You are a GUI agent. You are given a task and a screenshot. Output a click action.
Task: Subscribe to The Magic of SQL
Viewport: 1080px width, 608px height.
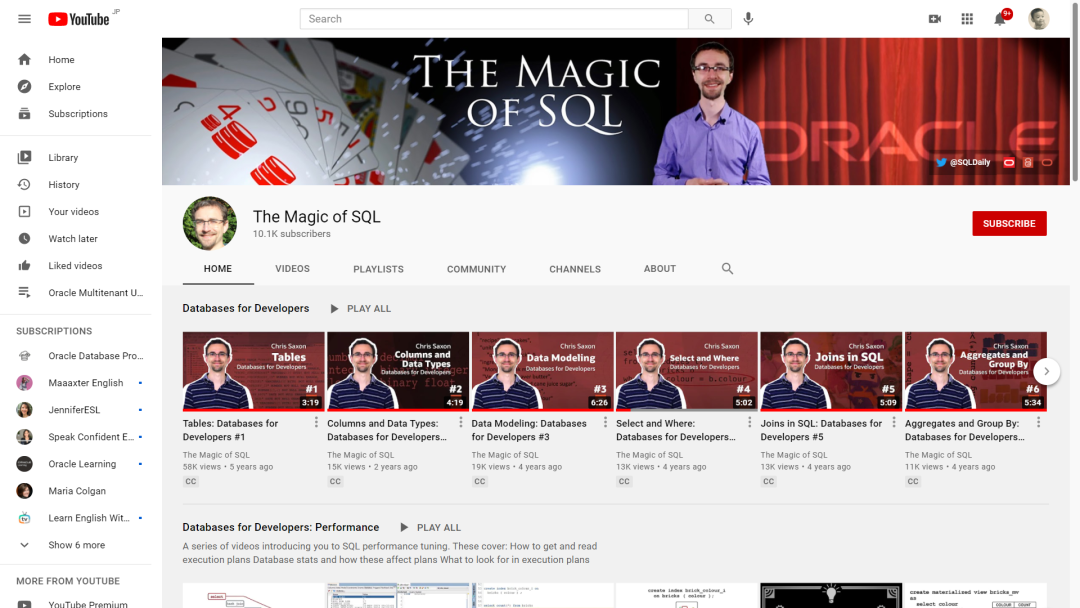(x=1009, y=223)
